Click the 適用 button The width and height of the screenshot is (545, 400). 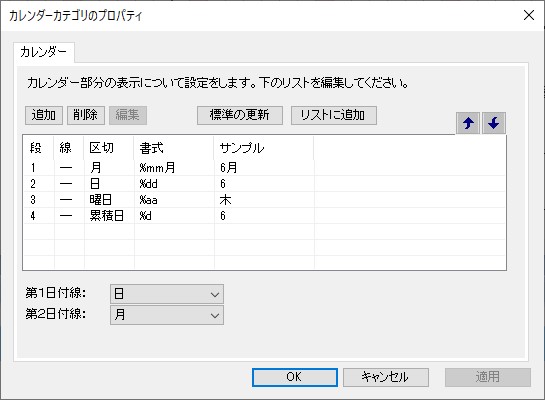pos(488,377)
